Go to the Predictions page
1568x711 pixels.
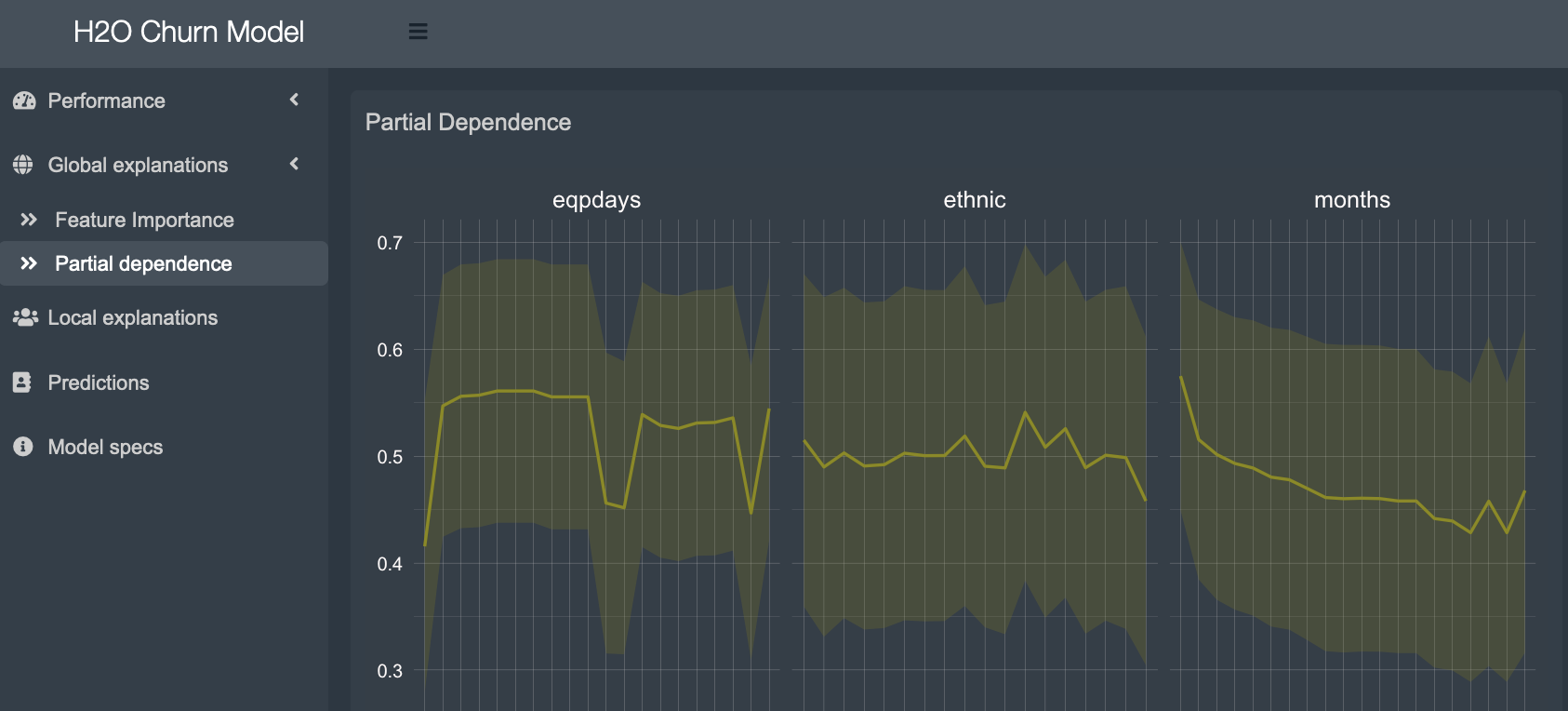(99, 382)
